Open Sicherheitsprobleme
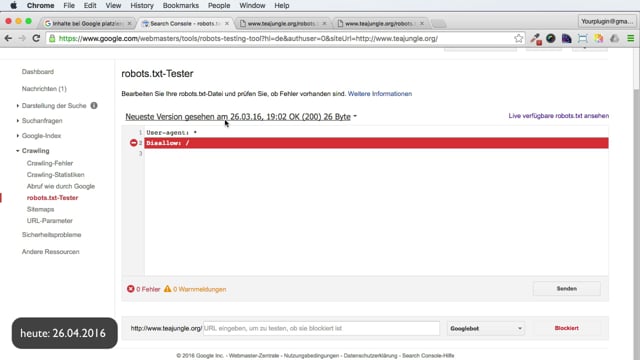The image size is (640, 360). click(x=51, y=235)
